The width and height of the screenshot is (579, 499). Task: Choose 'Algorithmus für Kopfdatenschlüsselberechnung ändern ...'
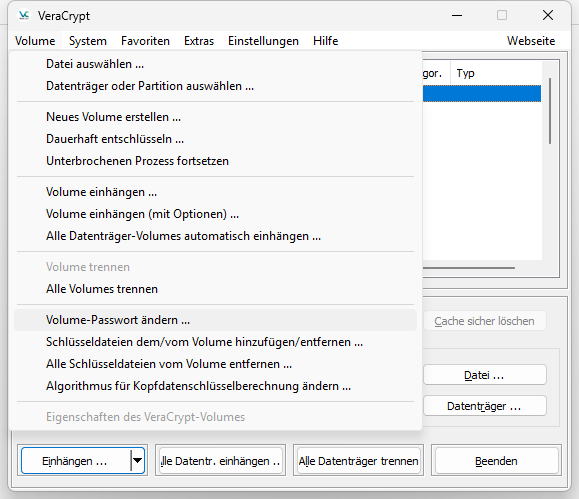tap(215, 386)
